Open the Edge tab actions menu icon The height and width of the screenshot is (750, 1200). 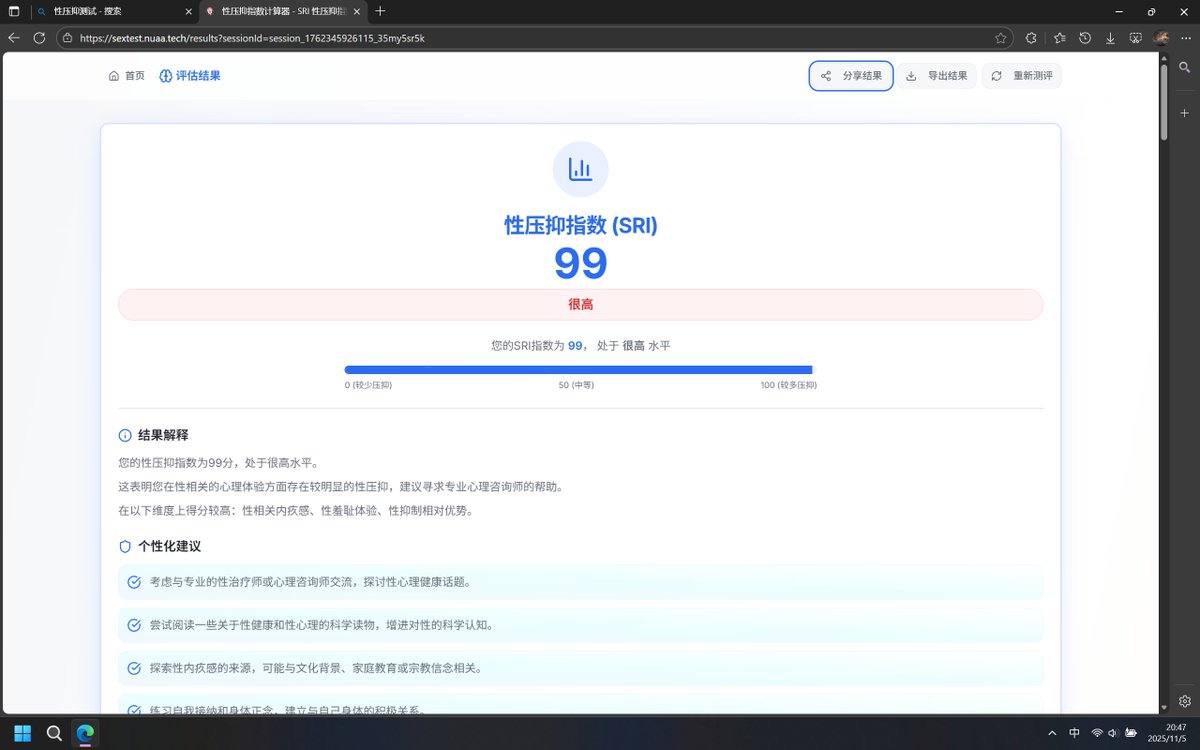[14, 11]
